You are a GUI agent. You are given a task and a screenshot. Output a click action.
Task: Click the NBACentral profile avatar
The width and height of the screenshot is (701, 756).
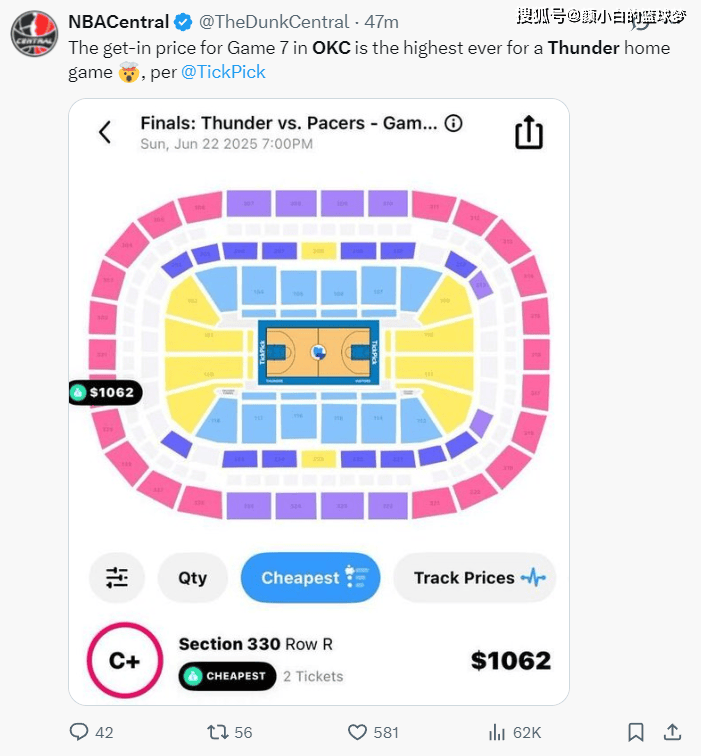click(x=34, y=34)
